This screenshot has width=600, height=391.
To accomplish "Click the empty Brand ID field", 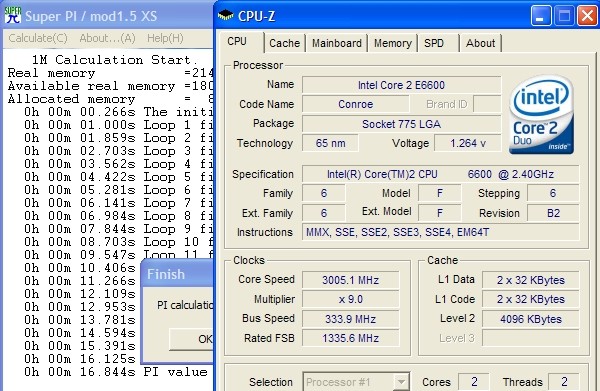I will click(487, 104).
